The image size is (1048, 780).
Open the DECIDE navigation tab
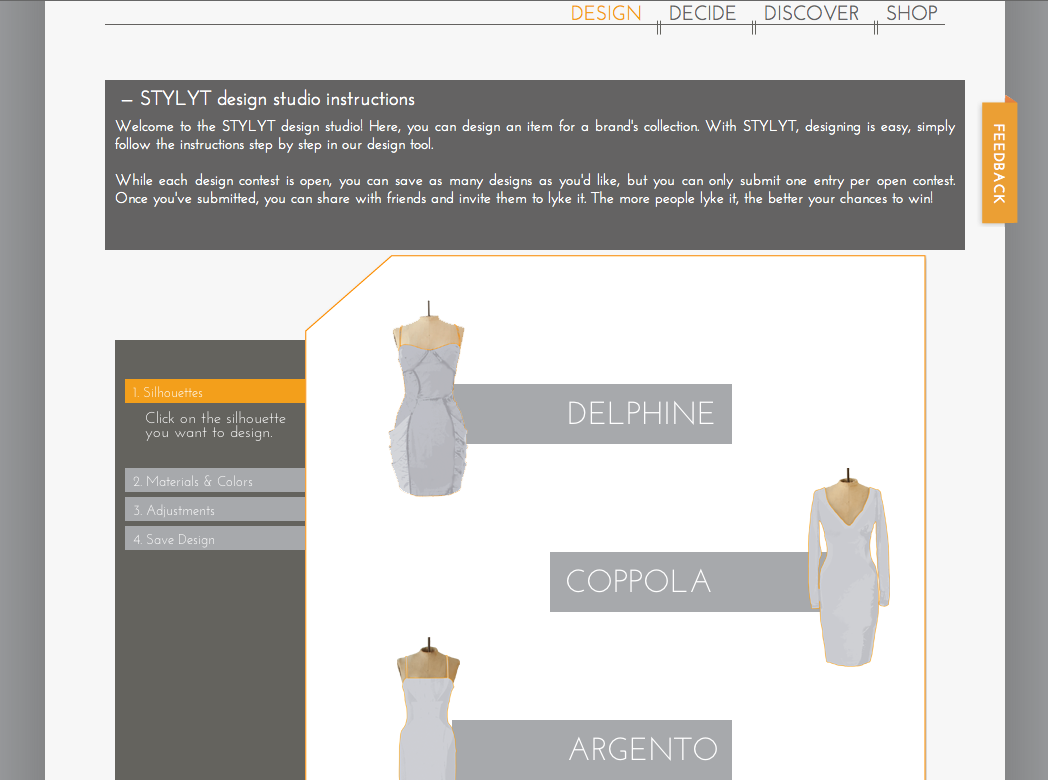[x=702, y=13]
